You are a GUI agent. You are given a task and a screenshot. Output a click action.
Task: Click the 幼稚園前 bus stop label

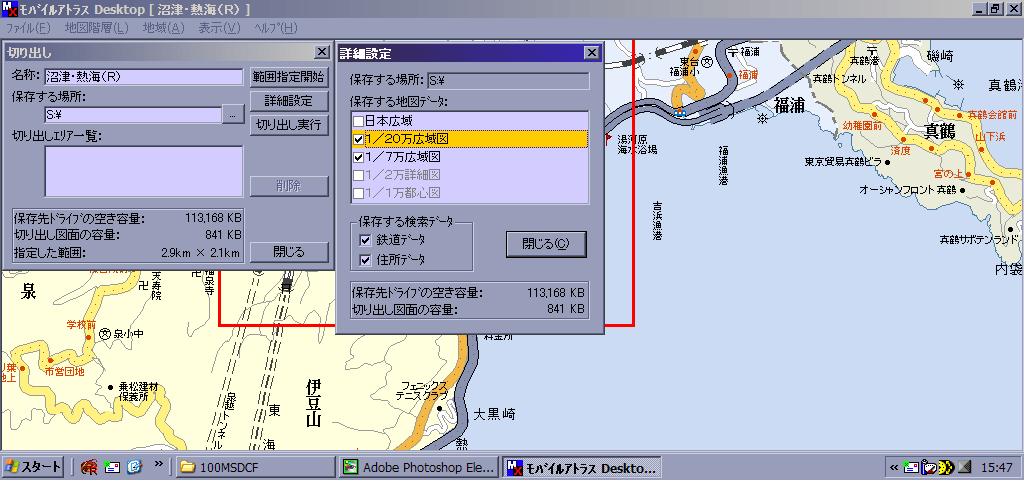(862, 125)
